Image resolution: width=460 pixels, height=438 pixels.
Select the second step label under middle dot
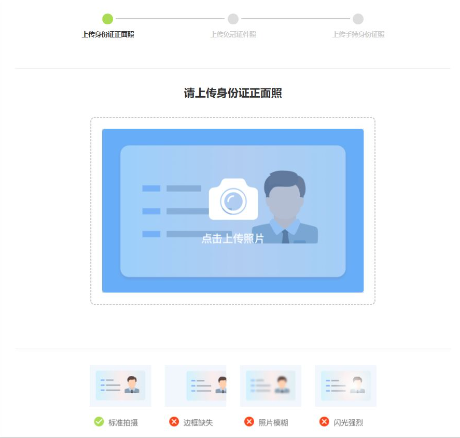coord(233,34)
